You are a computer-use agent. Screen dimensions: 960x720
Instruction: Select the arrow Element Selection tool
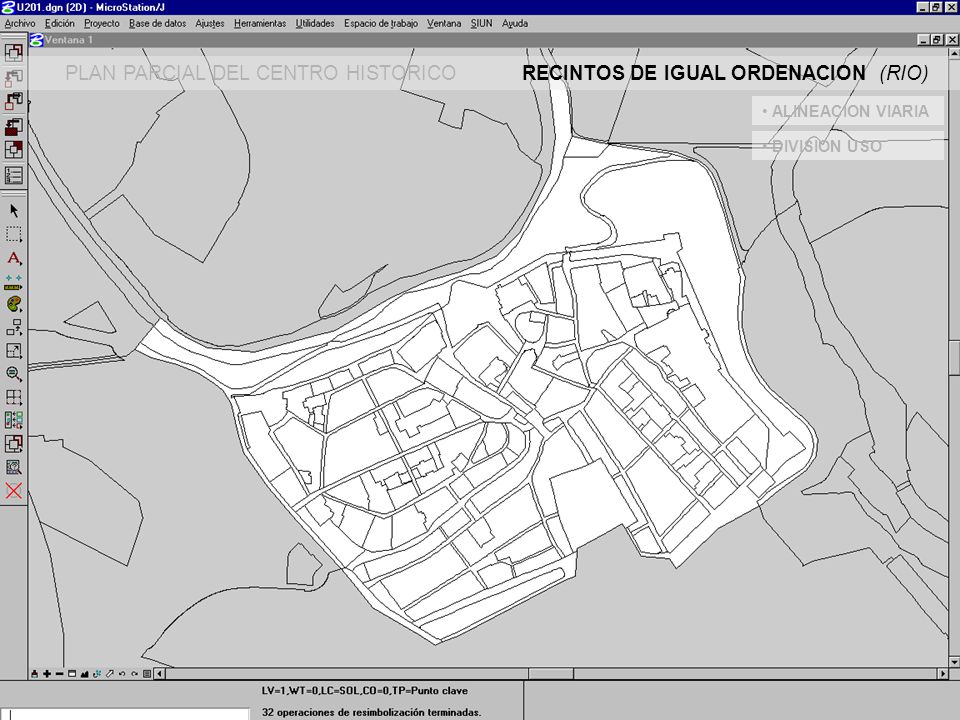click(13, 211)
